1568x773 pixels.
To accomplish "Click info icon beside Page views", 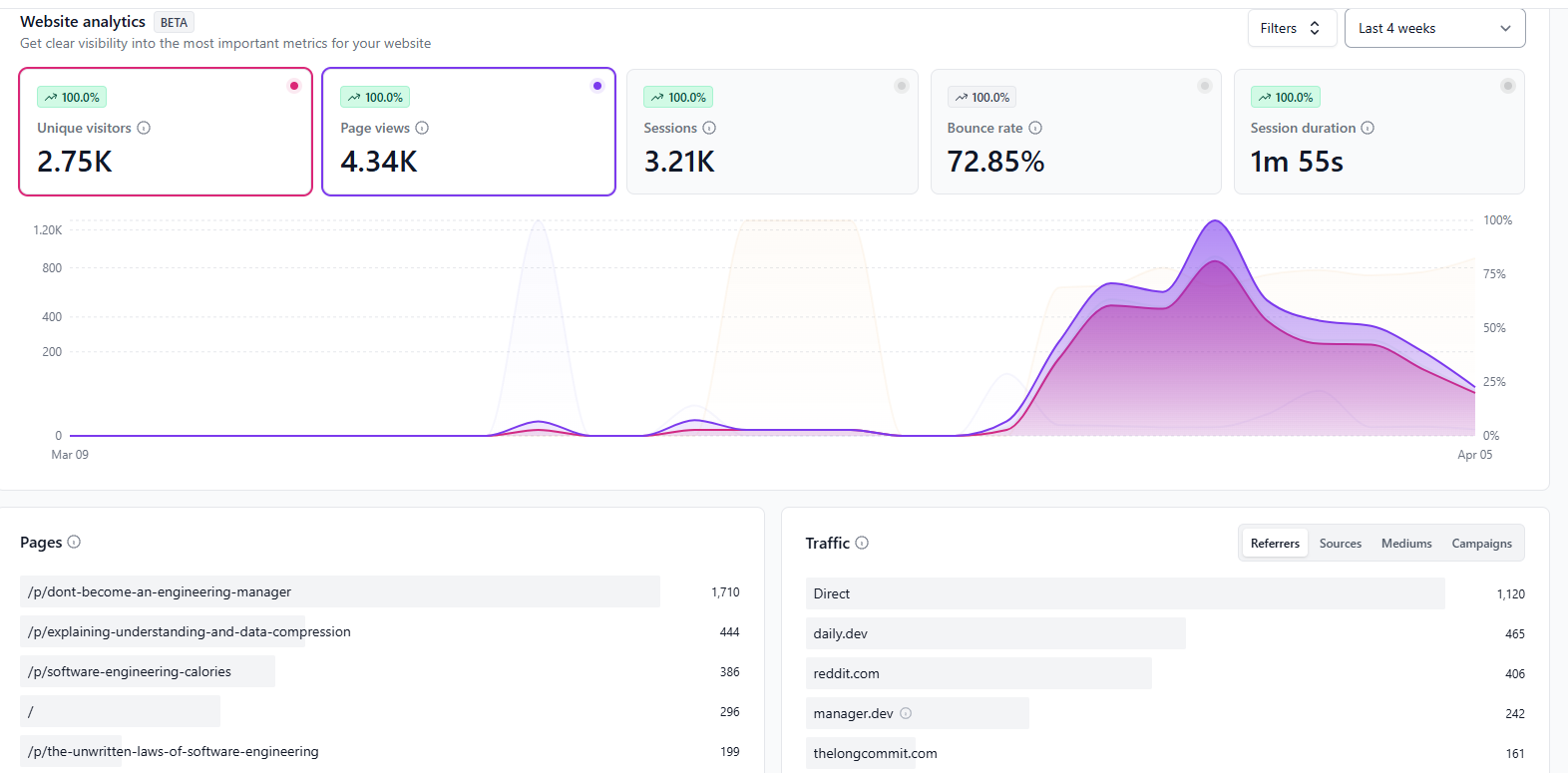I will tap(422, 128).
